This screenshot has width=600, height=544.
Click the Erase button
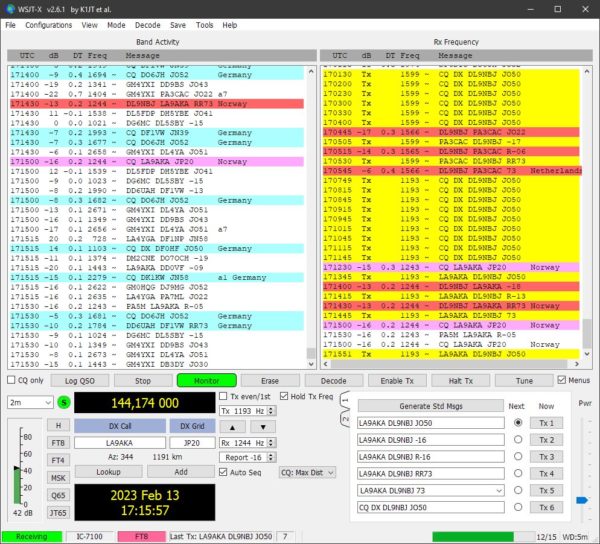click(x=270, y=381)
